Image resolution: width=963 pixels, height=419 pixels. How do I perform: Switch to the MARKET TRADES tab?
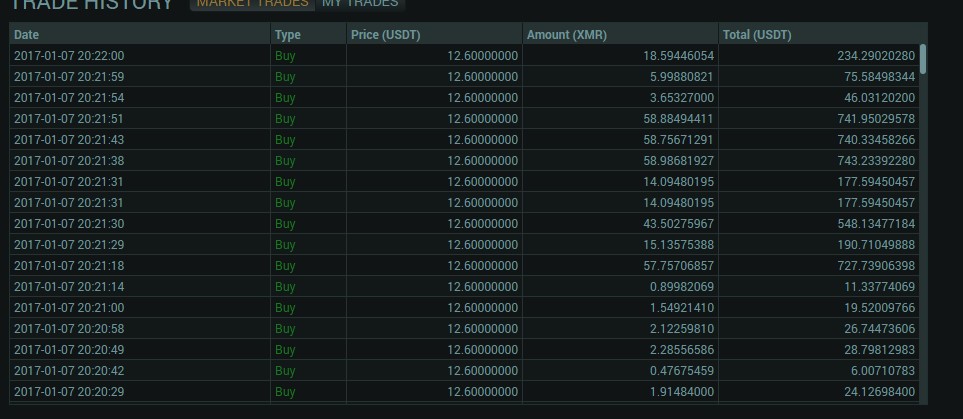[252, 4]
